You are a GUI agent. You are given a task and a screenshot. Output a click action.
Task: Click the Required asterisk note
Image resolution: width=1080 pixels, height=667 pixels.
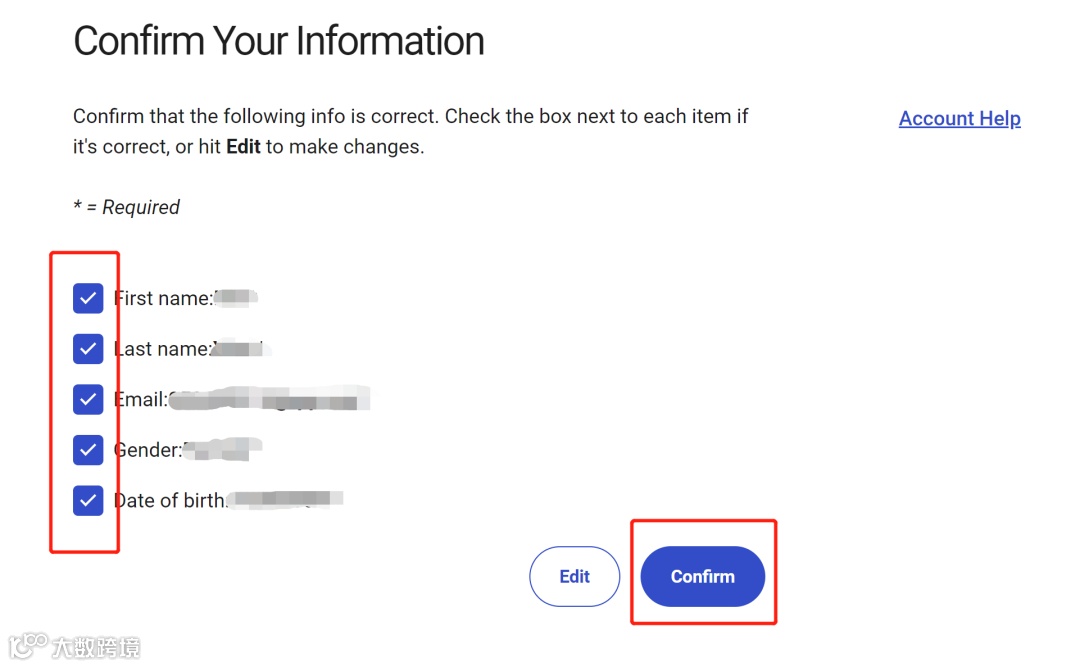pyautogui.click(x=127, y=207)
